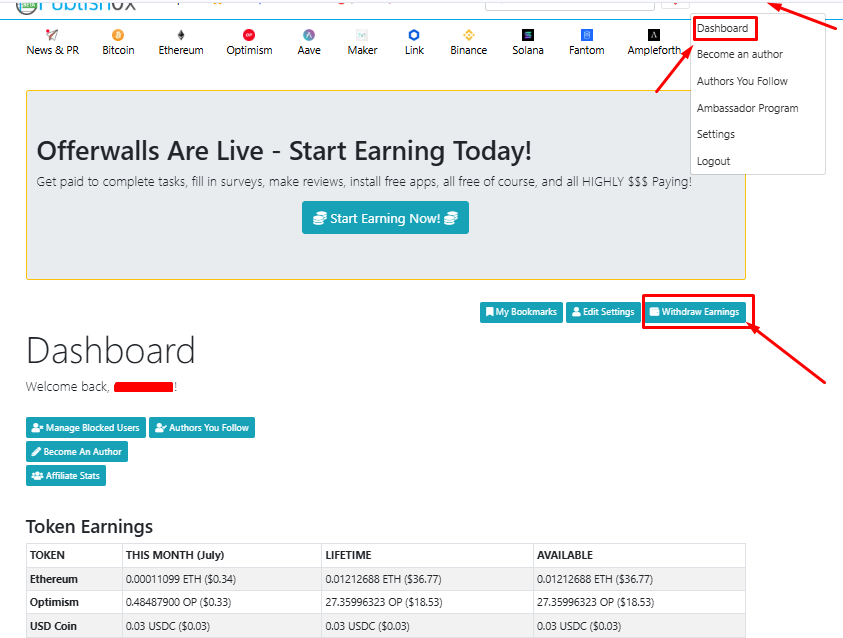Click the Aave ghost icon
The height and width of the screenshot is (638, 843).
click(309, 35)
